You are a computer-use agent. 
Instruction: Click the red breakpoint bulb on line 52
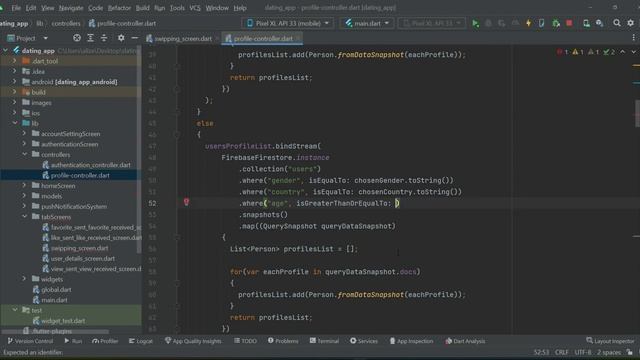click(186, 202)
